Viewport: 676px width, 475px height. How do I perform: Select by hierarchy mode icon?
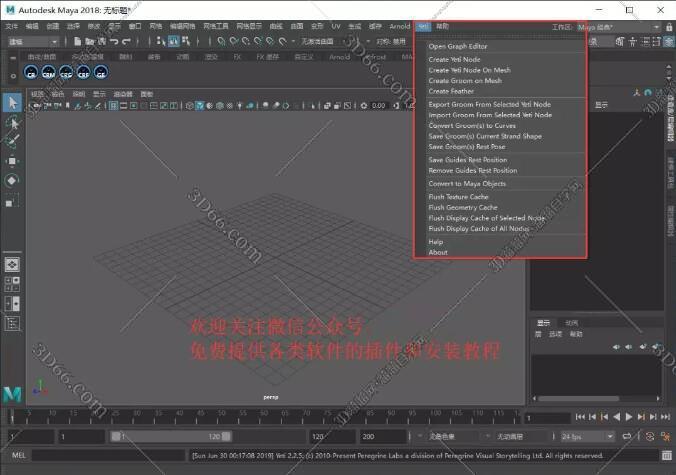pos(161,41)
